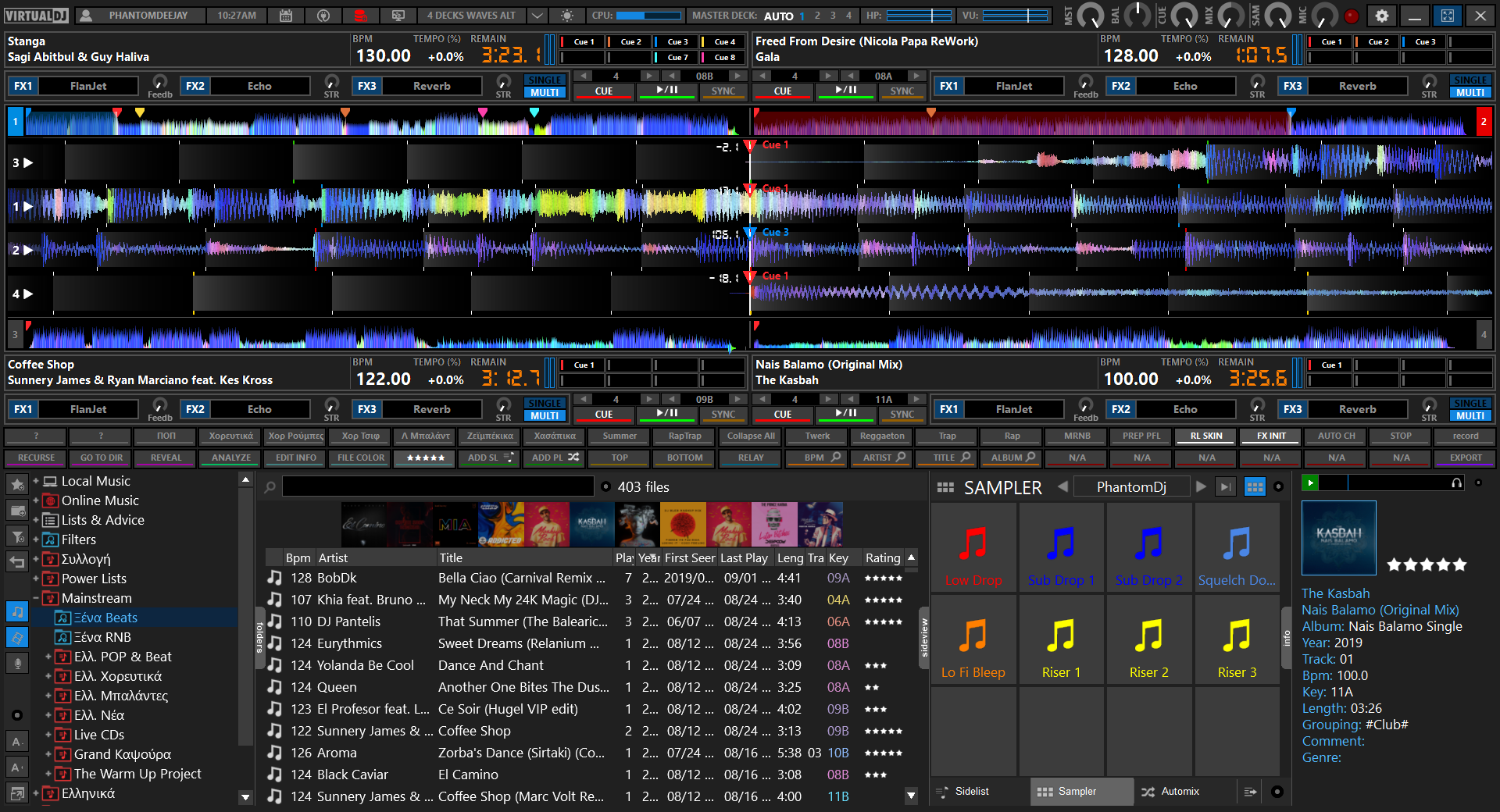Toggle FX1 on deck 1
1500x812 pixels.
pos(23,87)
